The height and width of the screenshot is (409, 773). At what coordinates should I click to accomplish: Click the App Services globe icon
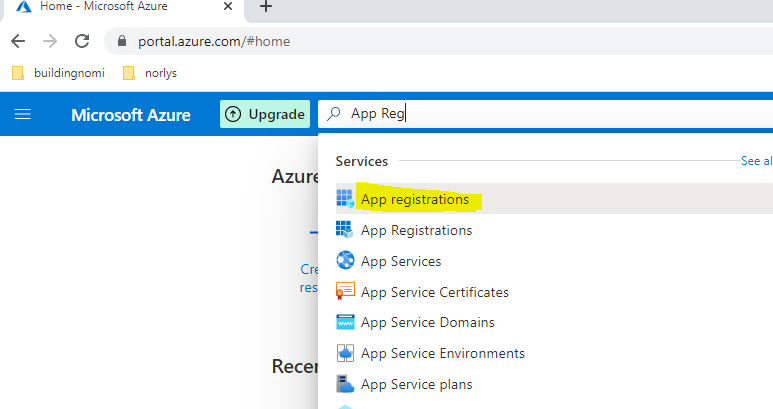point(345,260)
